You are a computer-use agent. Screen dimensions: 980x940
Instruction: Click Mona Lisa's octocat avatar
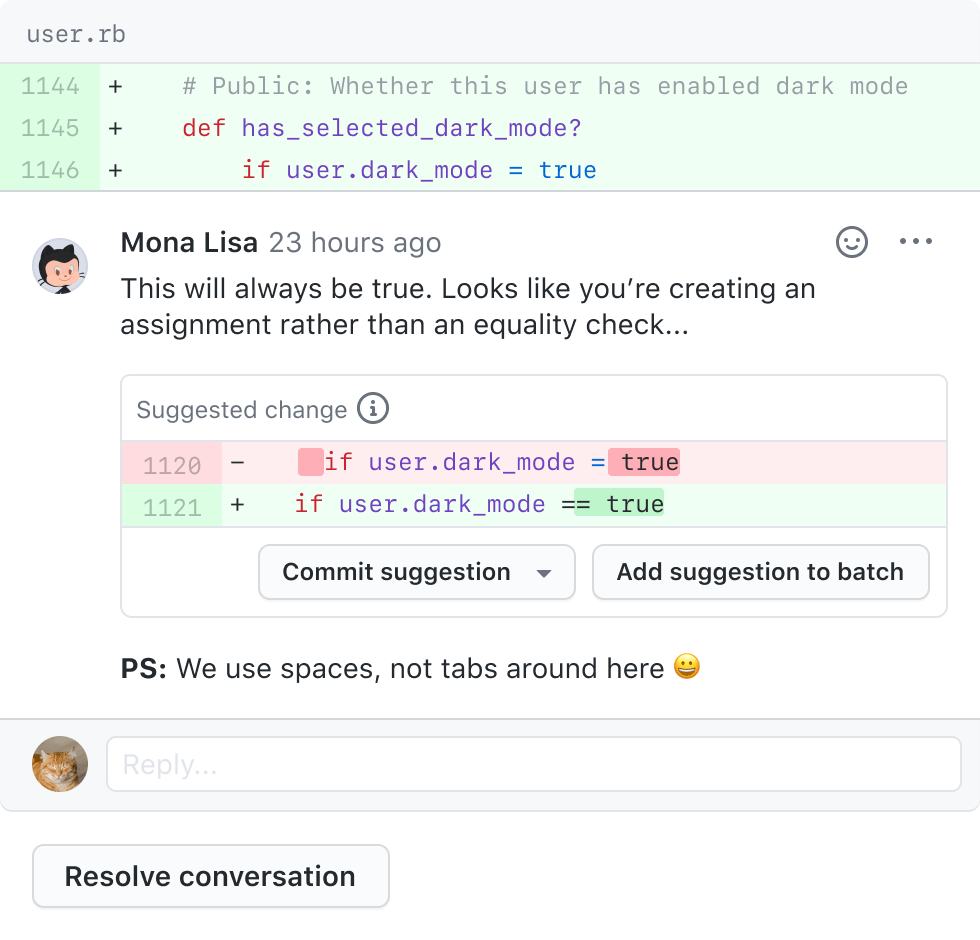click(60, 265)
